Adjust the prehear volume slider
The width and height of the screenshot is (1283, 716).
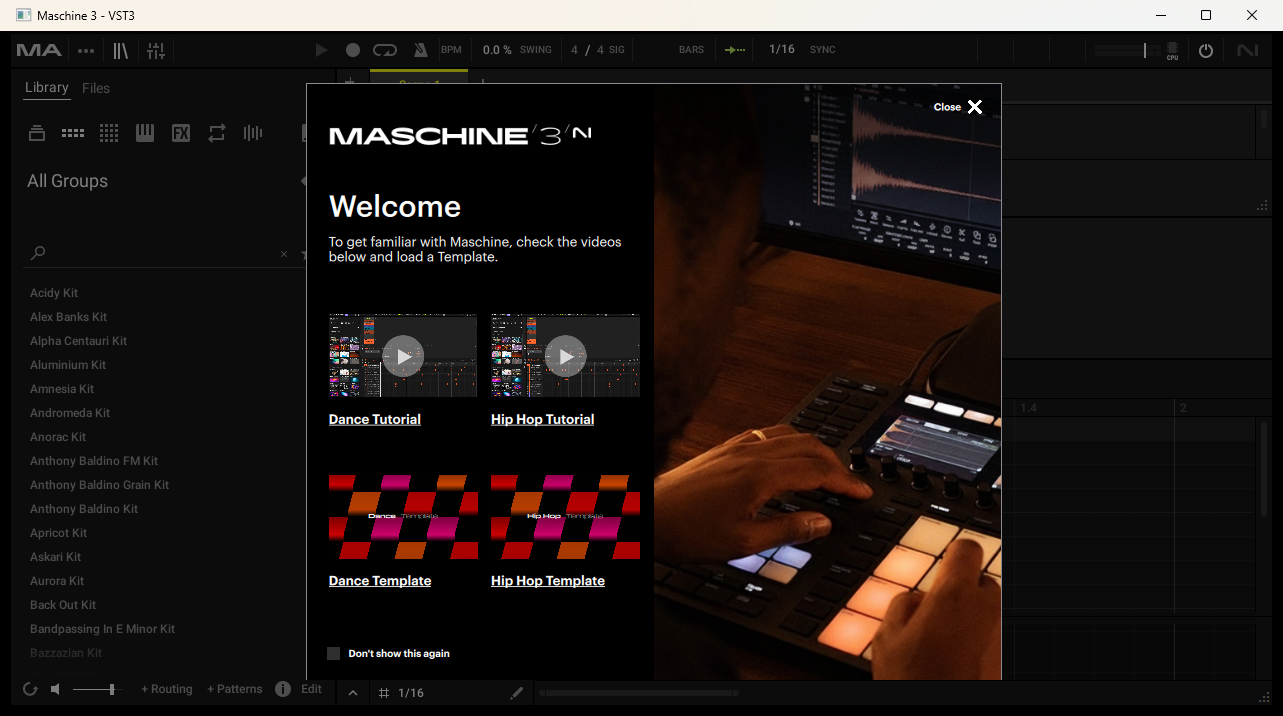coord(96,689)
